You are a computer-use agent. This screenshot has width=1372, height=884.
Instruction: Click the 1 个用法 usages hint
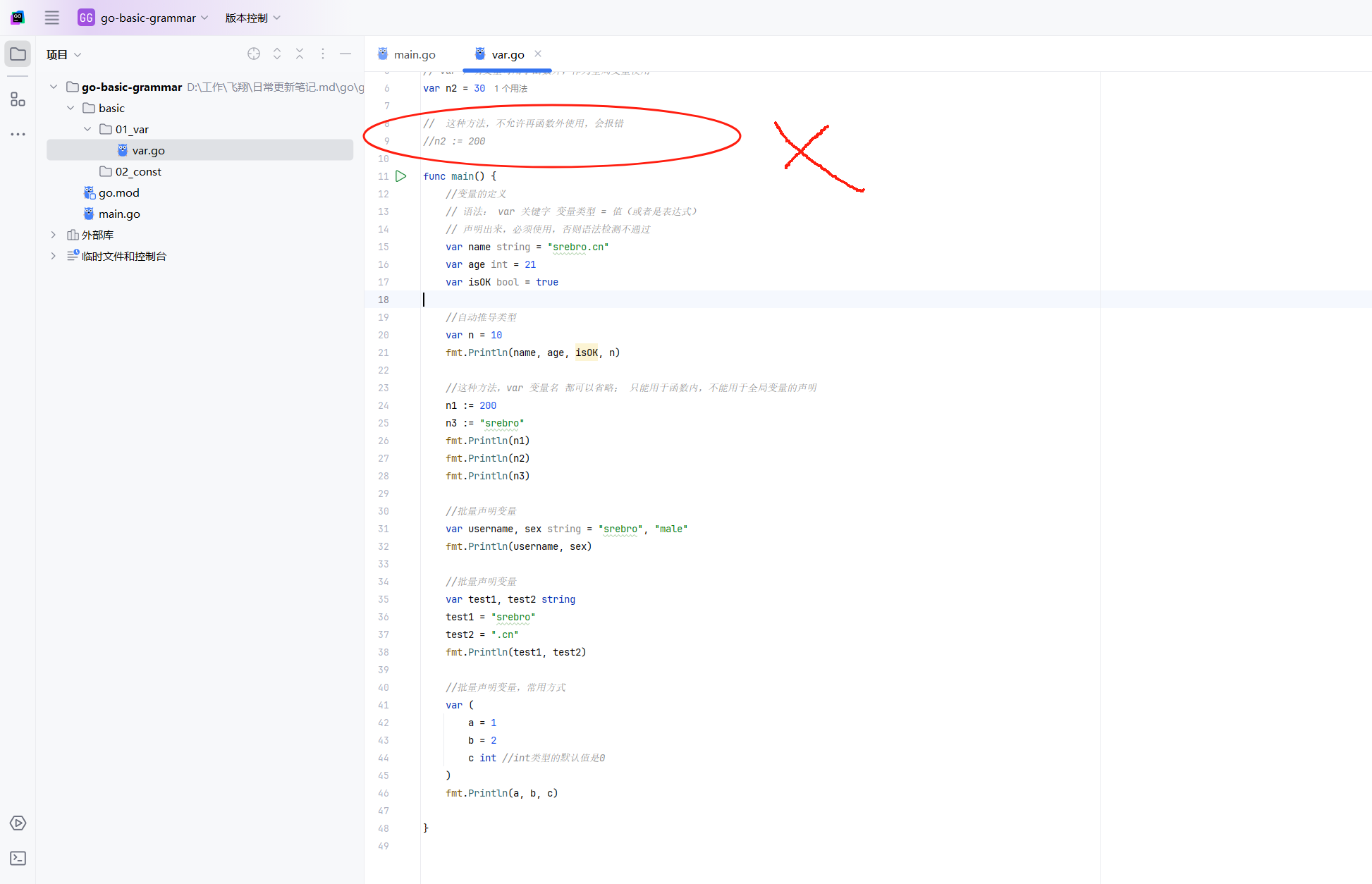tap(510, 88)
